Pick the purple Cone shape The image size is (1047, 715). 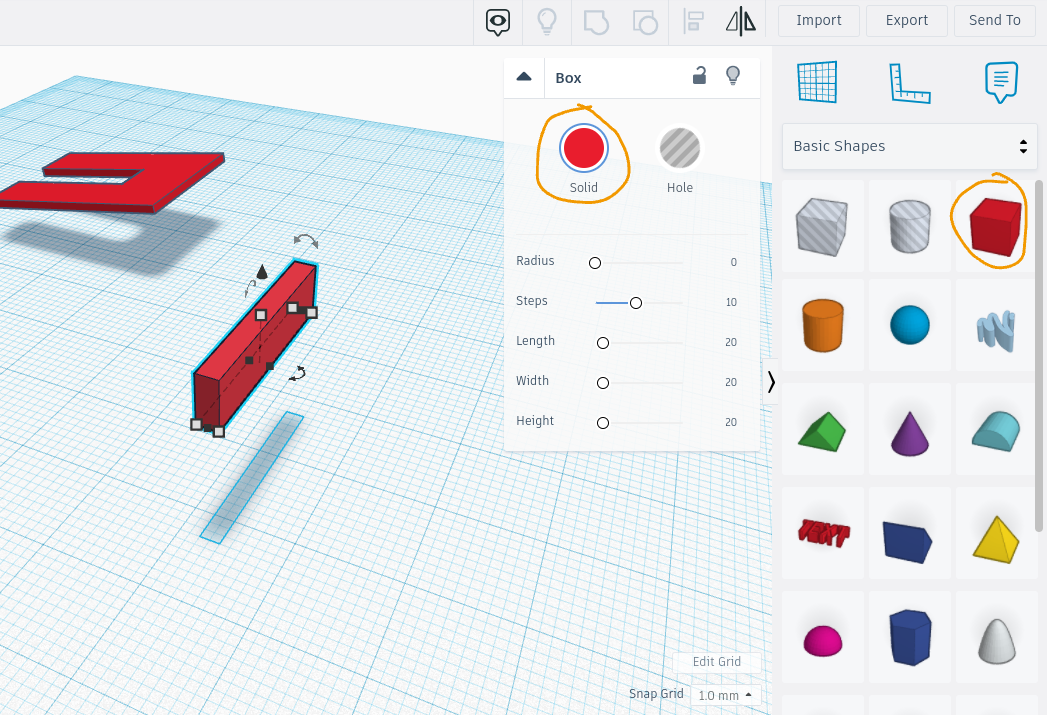909,433
